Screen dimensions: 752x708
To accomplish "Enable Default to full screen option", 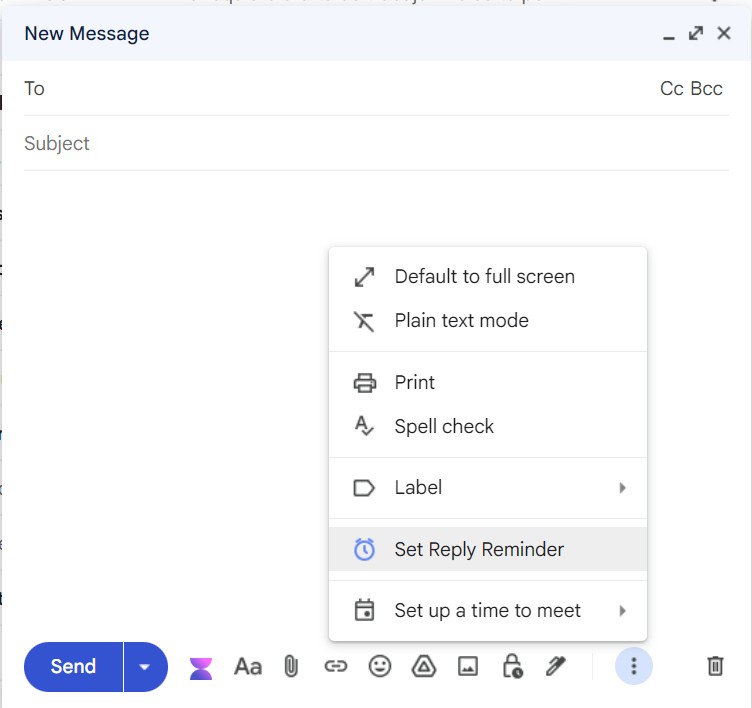I will 484,277.
